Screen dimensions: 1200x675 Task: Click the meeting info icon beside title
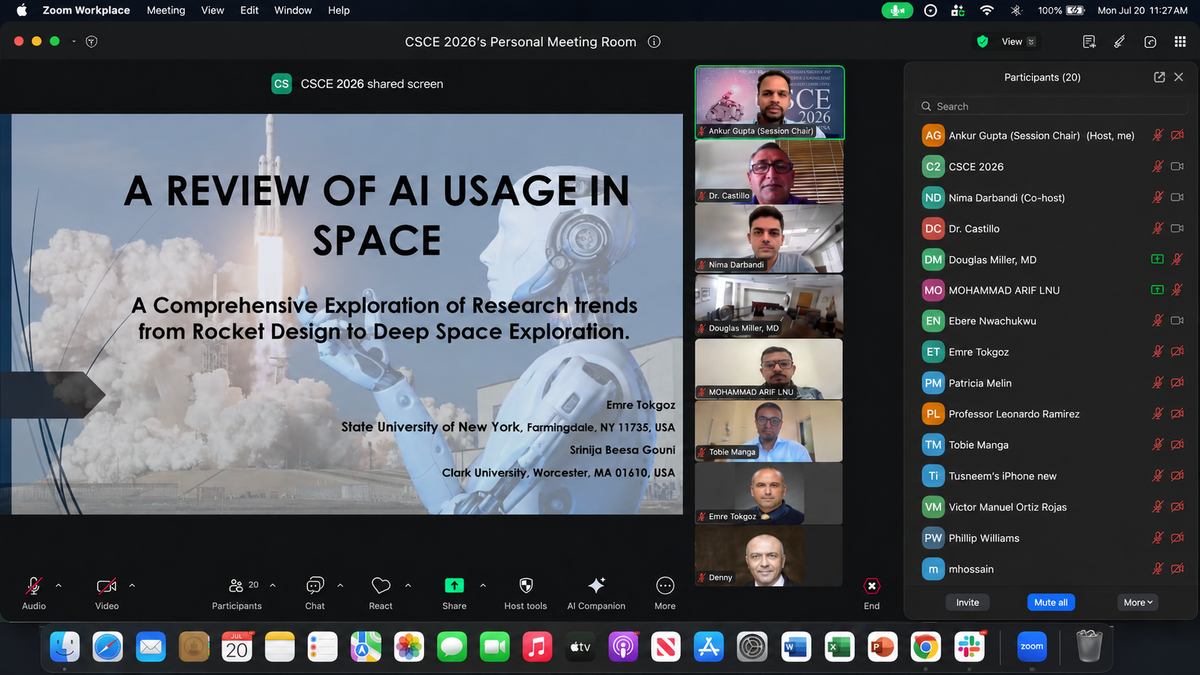point(654,42)
